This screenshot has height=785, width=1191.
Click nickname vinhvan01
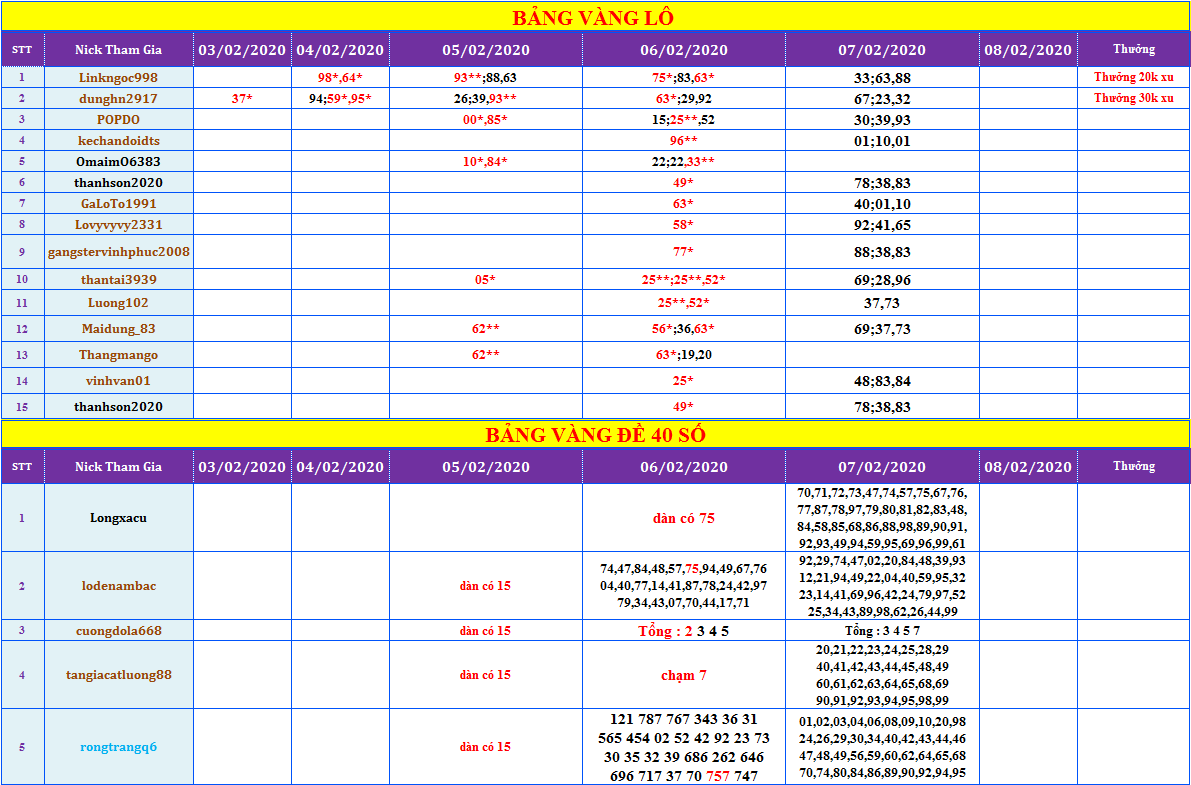click(x=118, y=381)
